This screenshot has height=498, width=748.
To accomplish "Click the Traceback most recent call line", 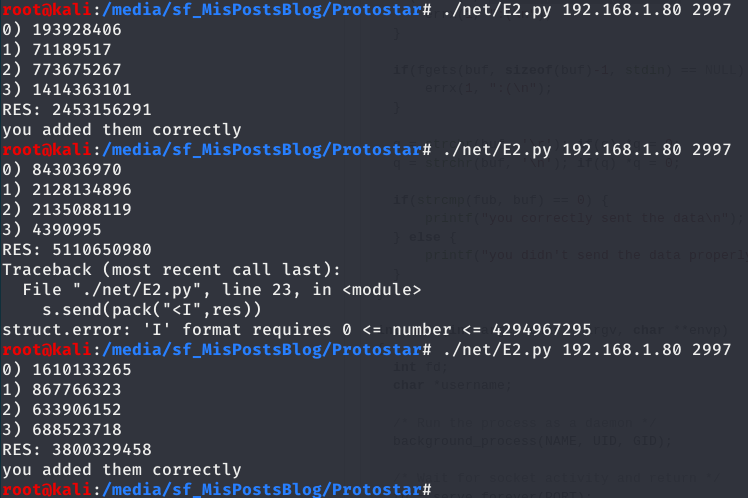I will point(171,270).
